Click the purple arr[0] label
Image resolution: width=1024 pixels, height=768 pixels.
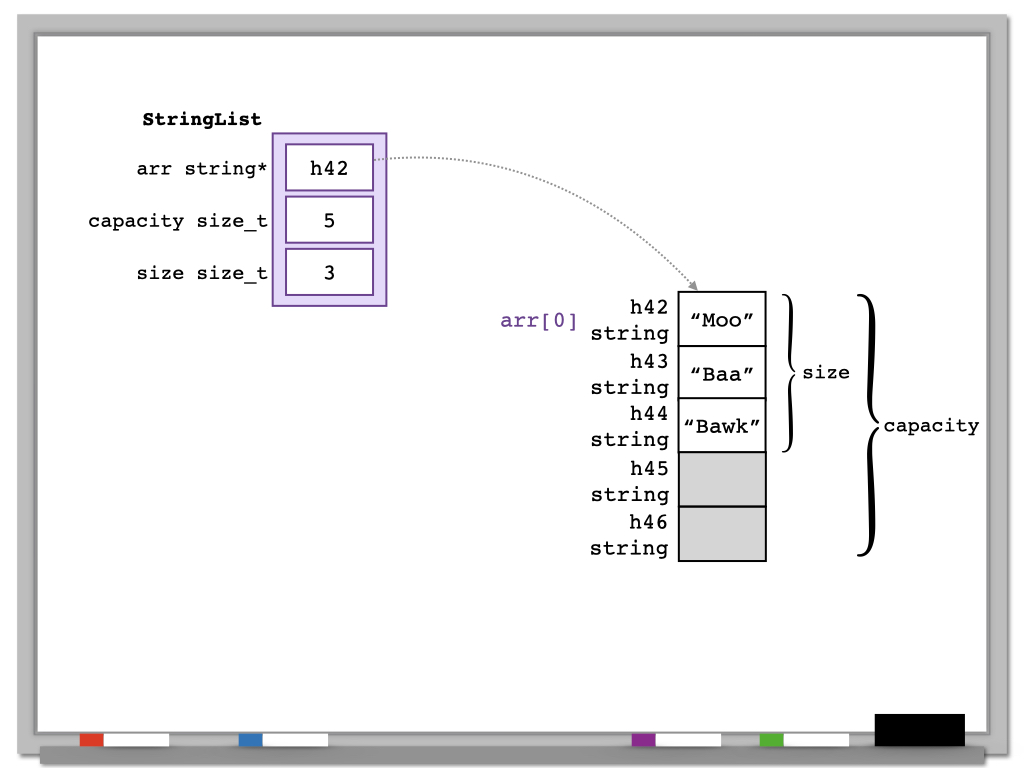tap(539, 321)
